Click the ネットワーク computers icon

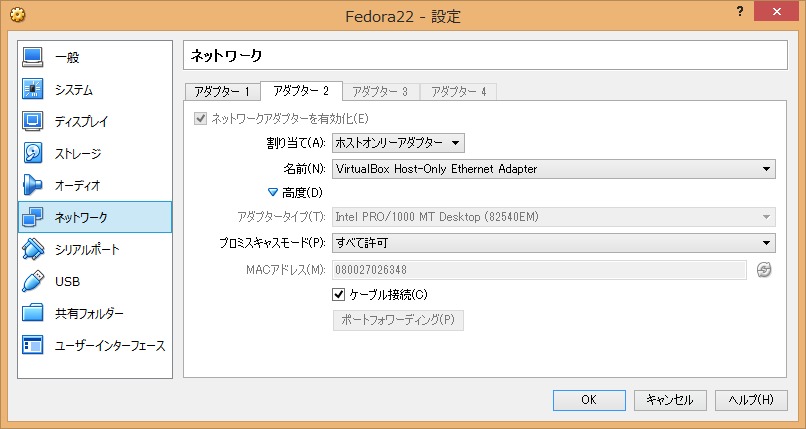pyautogui.click(x=32, y=217)
